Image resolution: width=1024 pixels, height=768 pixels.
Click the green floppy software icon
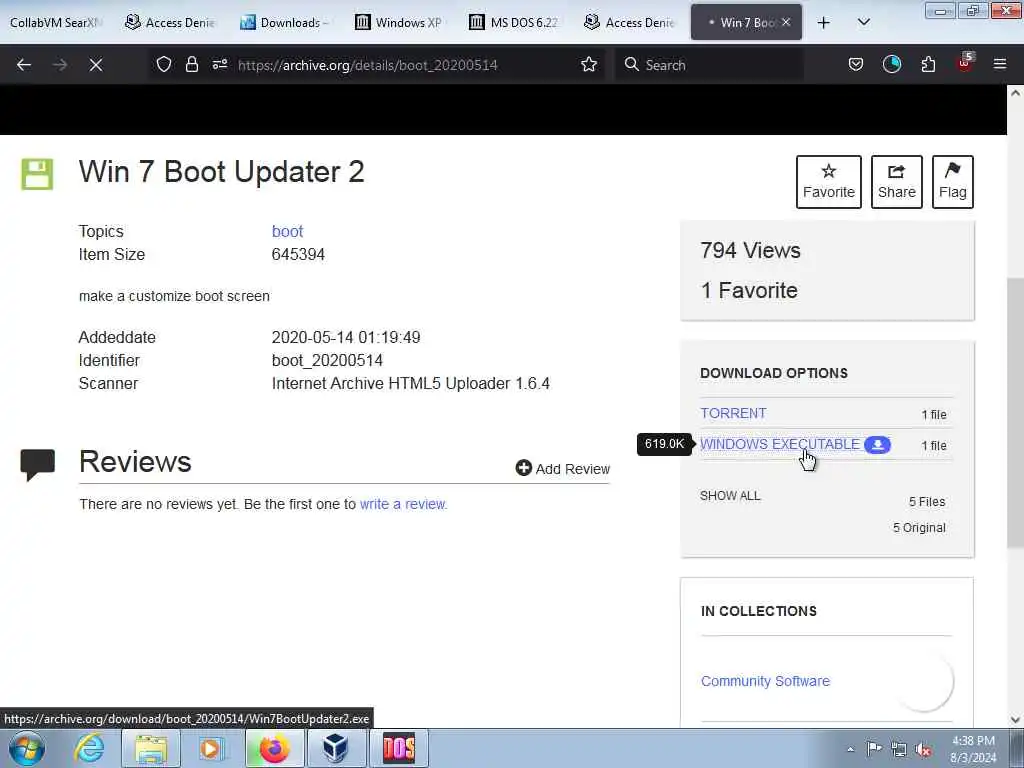click(37, 174)
